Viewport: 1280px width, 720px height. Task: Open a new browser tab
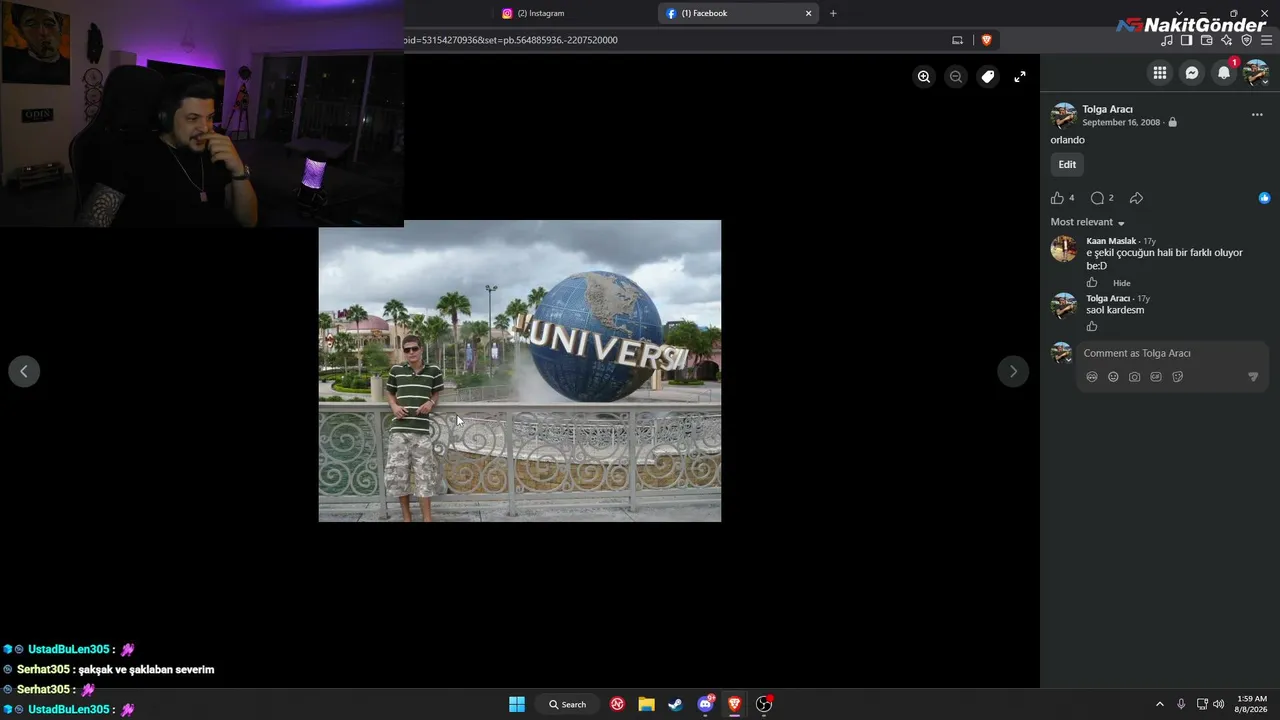coord(833,13)
